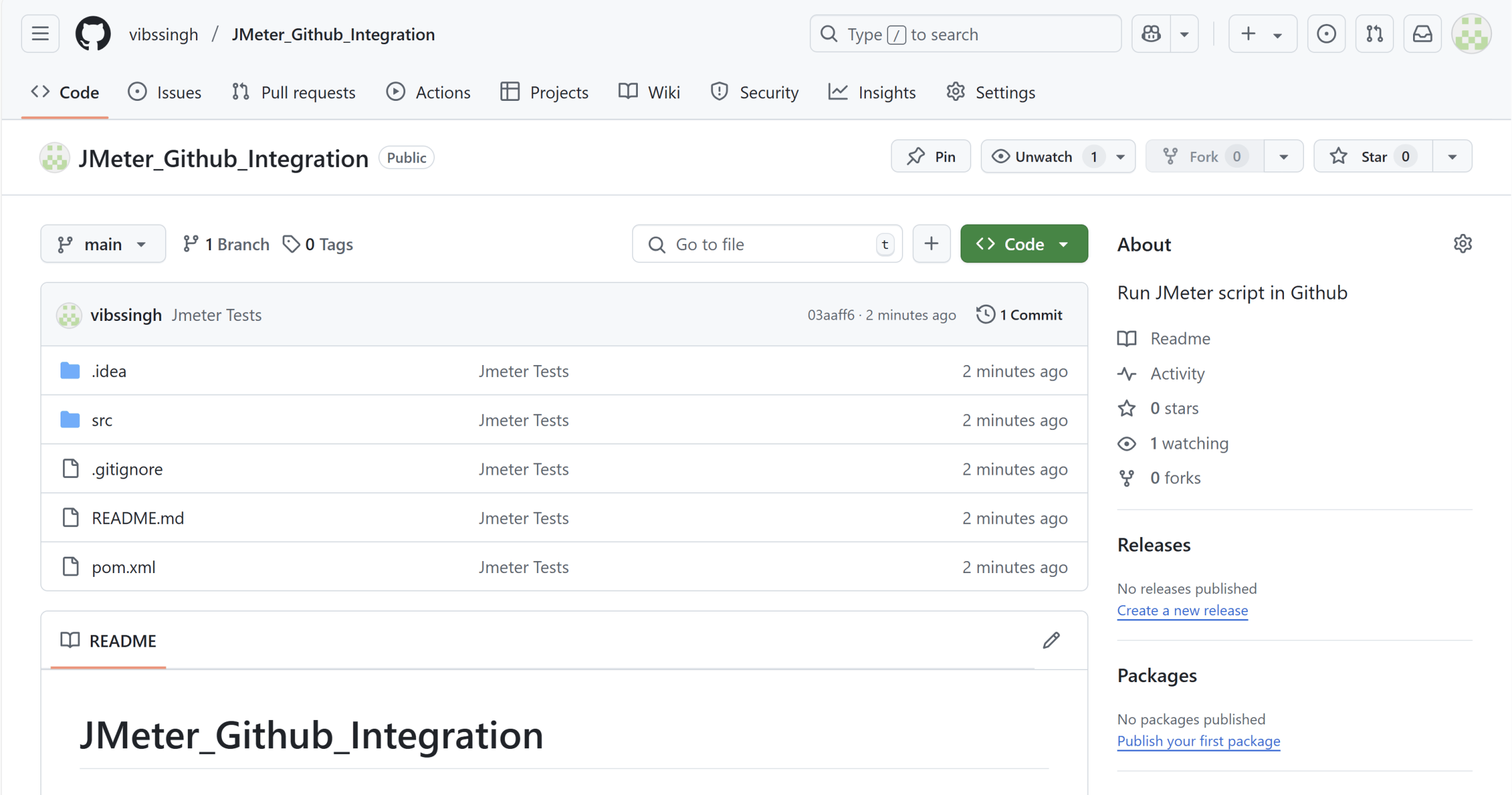Open the 'Jmeter Tests' latest commit message
This screenshot has width=1512, height=795.
216,315
